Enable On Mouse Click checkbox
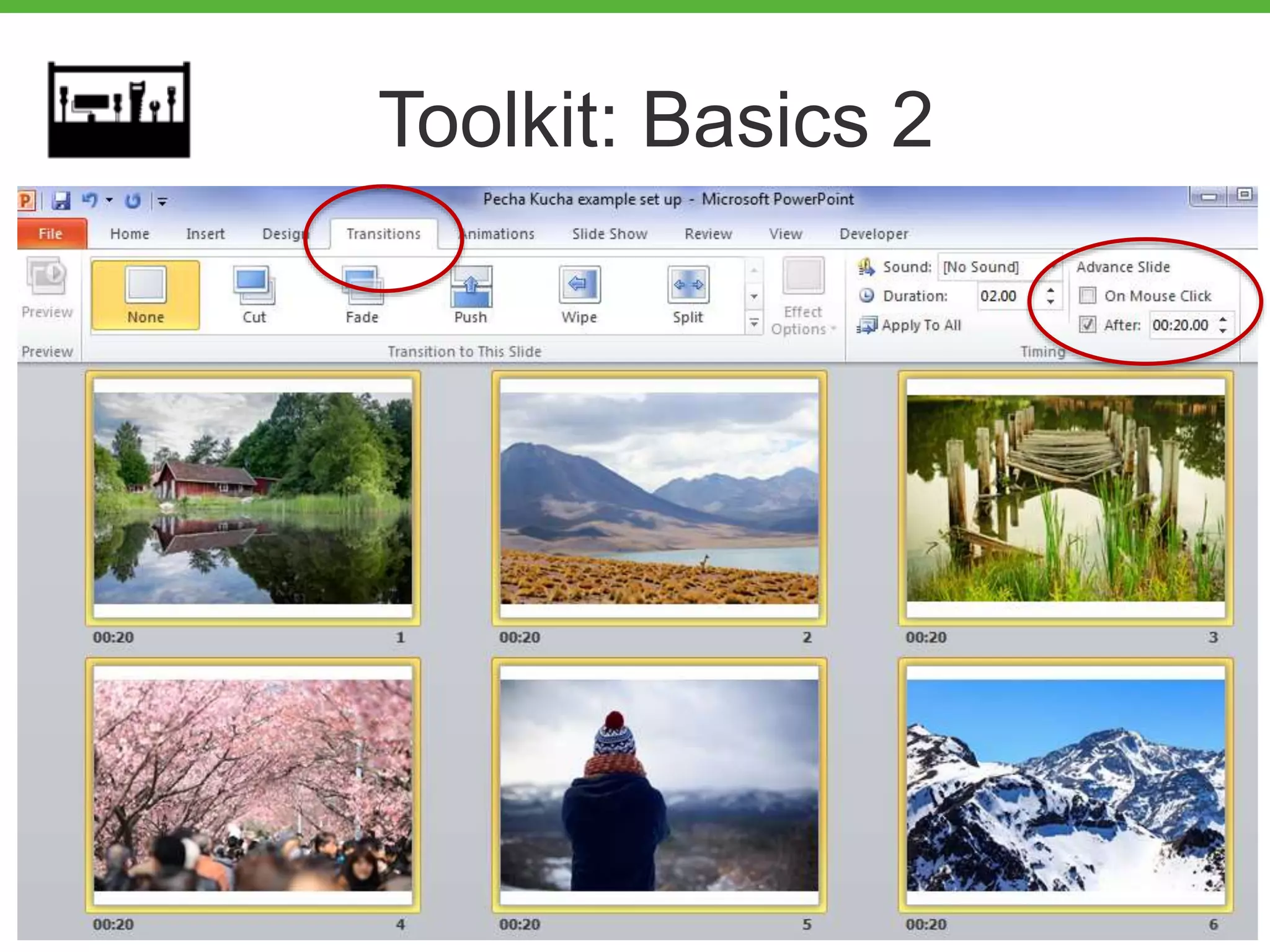This screenshot has height=952, width=1270. [x=1088, y=295]
